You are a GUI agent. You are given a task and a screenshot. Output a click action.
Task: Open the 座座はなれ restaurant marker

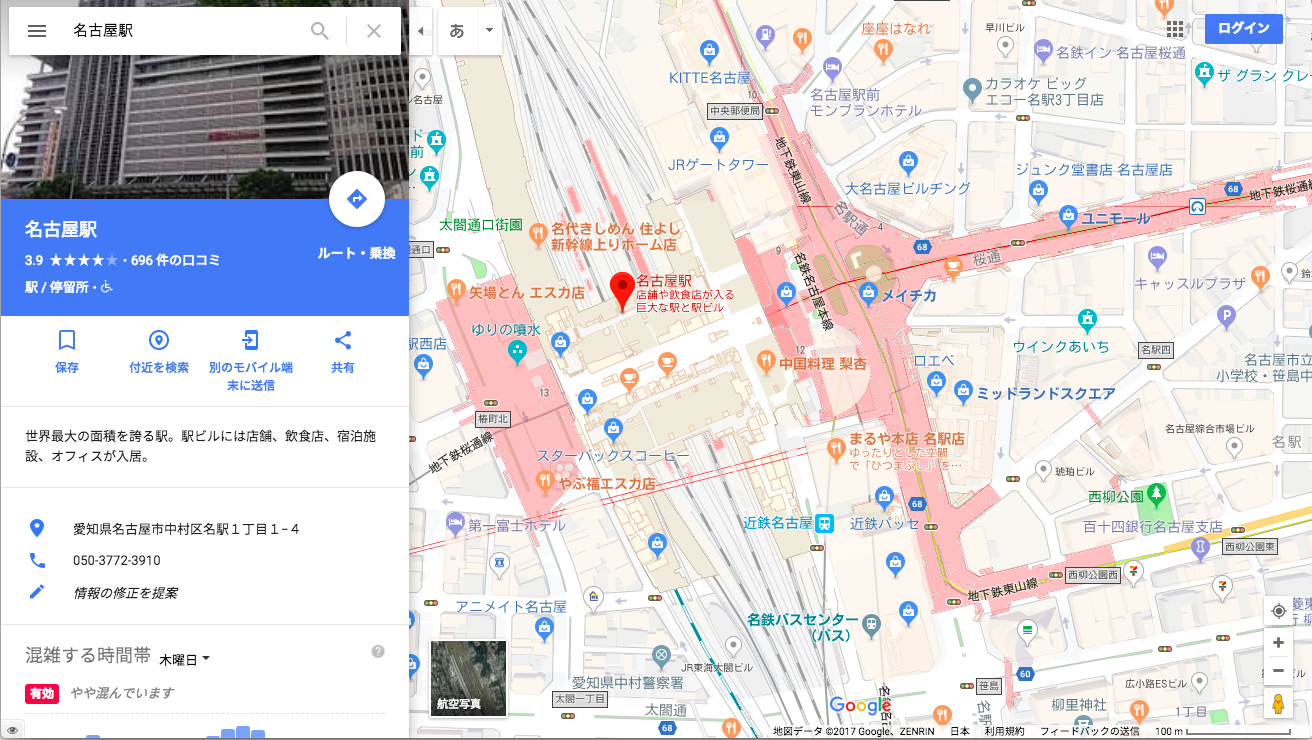click(x=883, y=50)
